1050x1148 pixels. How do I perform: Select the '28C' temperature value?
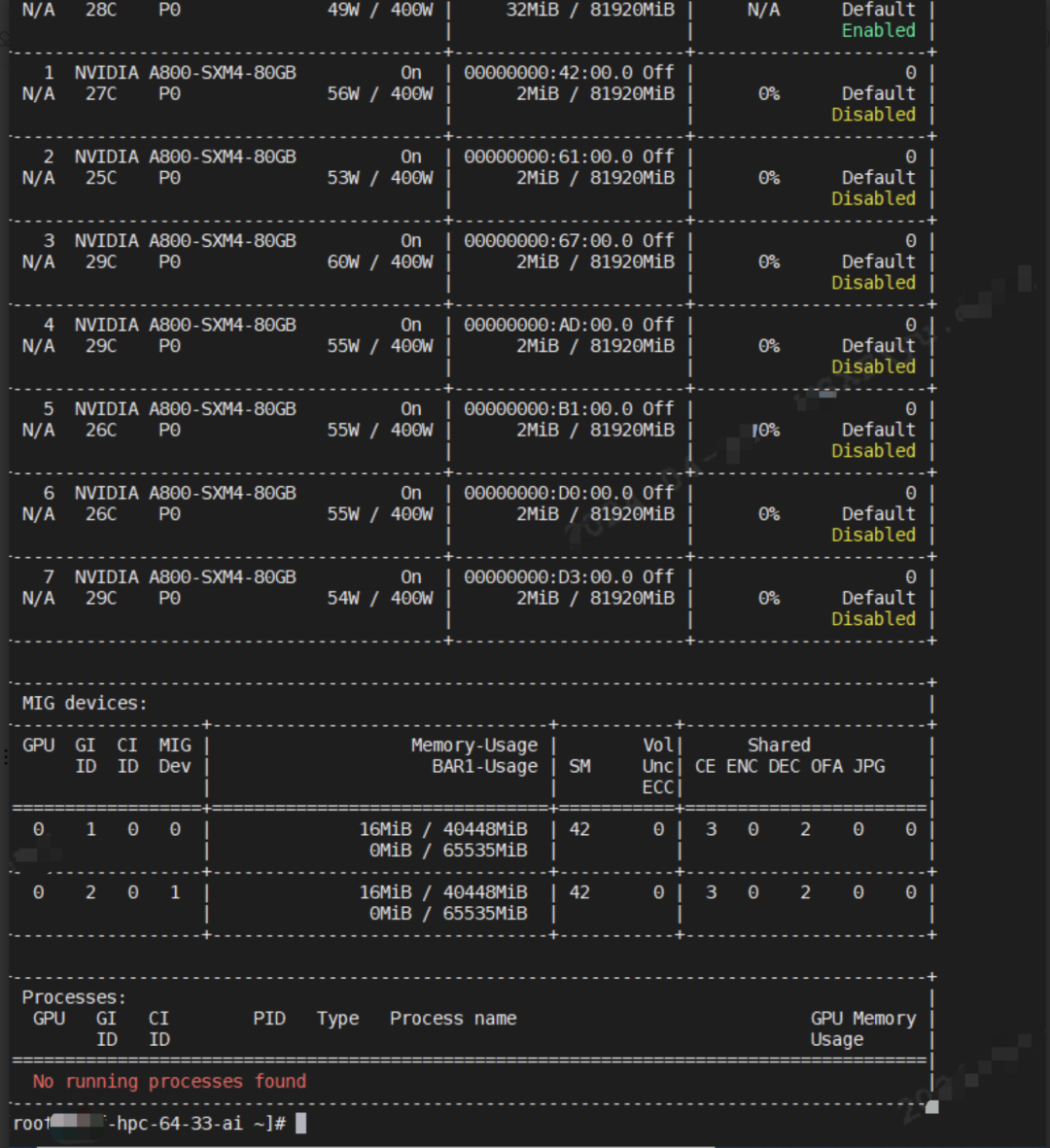[x=101, y=11]
